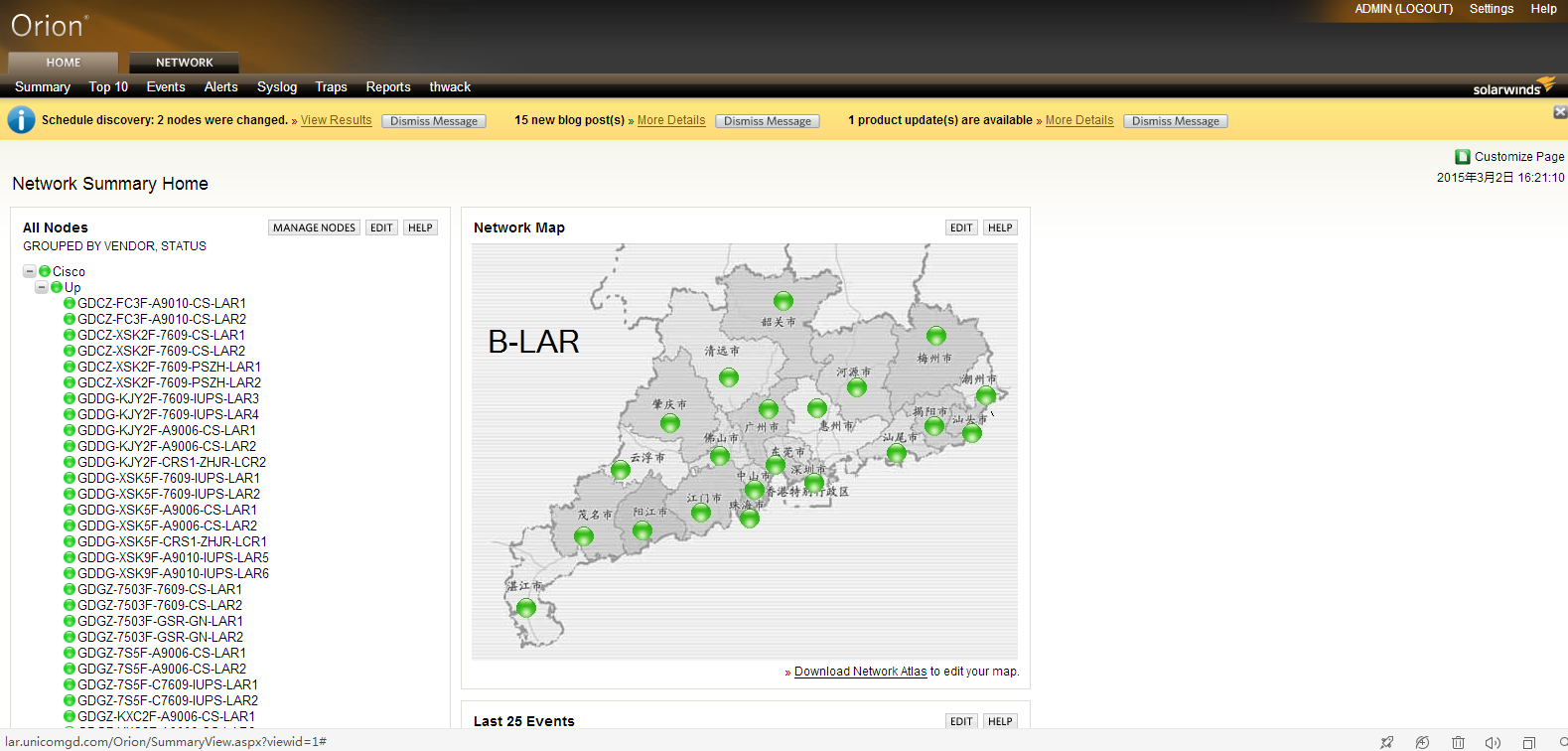1568x751 pixels.
Task: Open the Syslog page
Action: pos(277,87)
